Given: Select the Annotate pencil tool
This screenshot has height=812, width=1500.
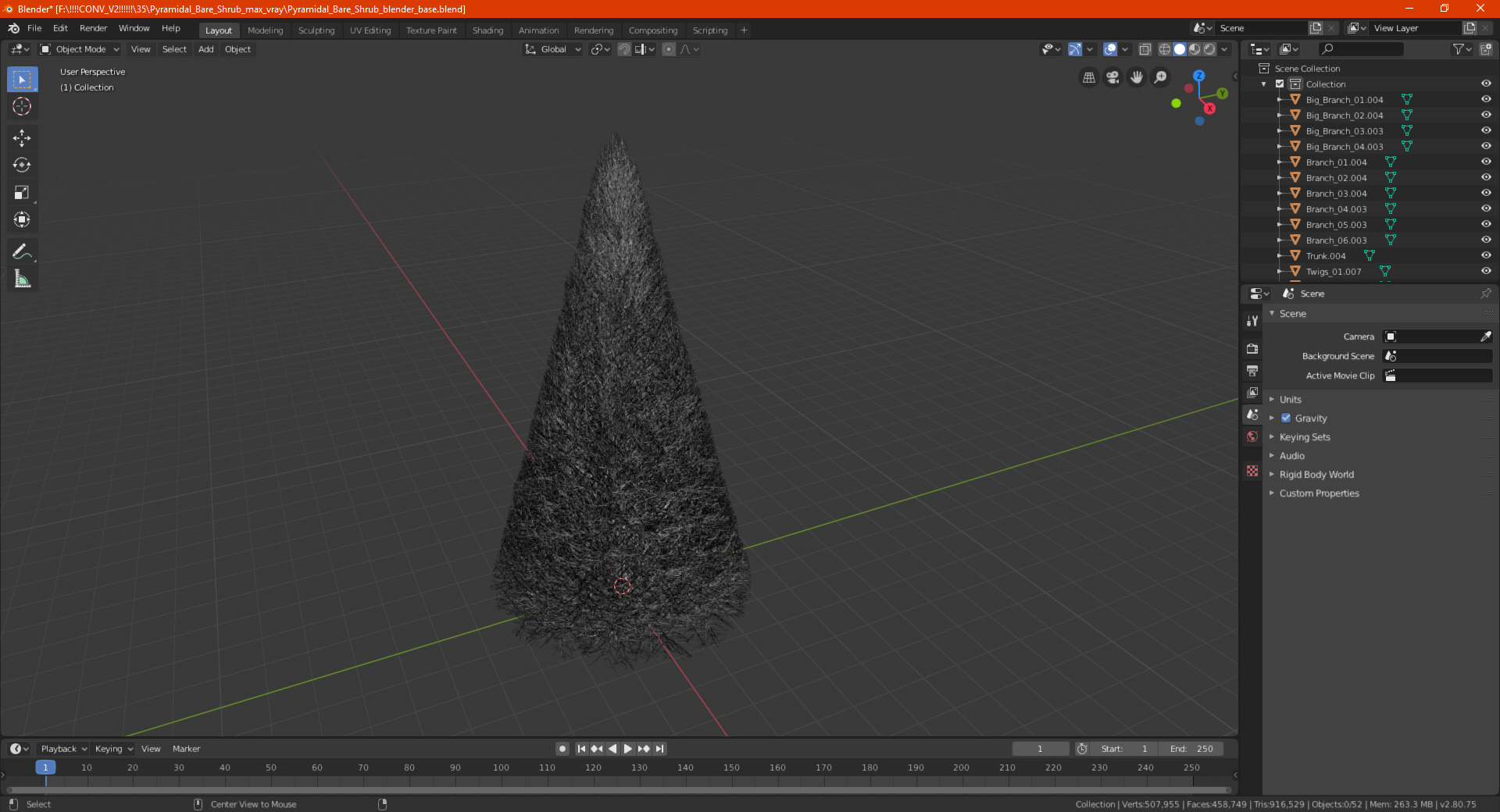Looking at the screenshot, I should pyautogui.click(x=22, y=251).
